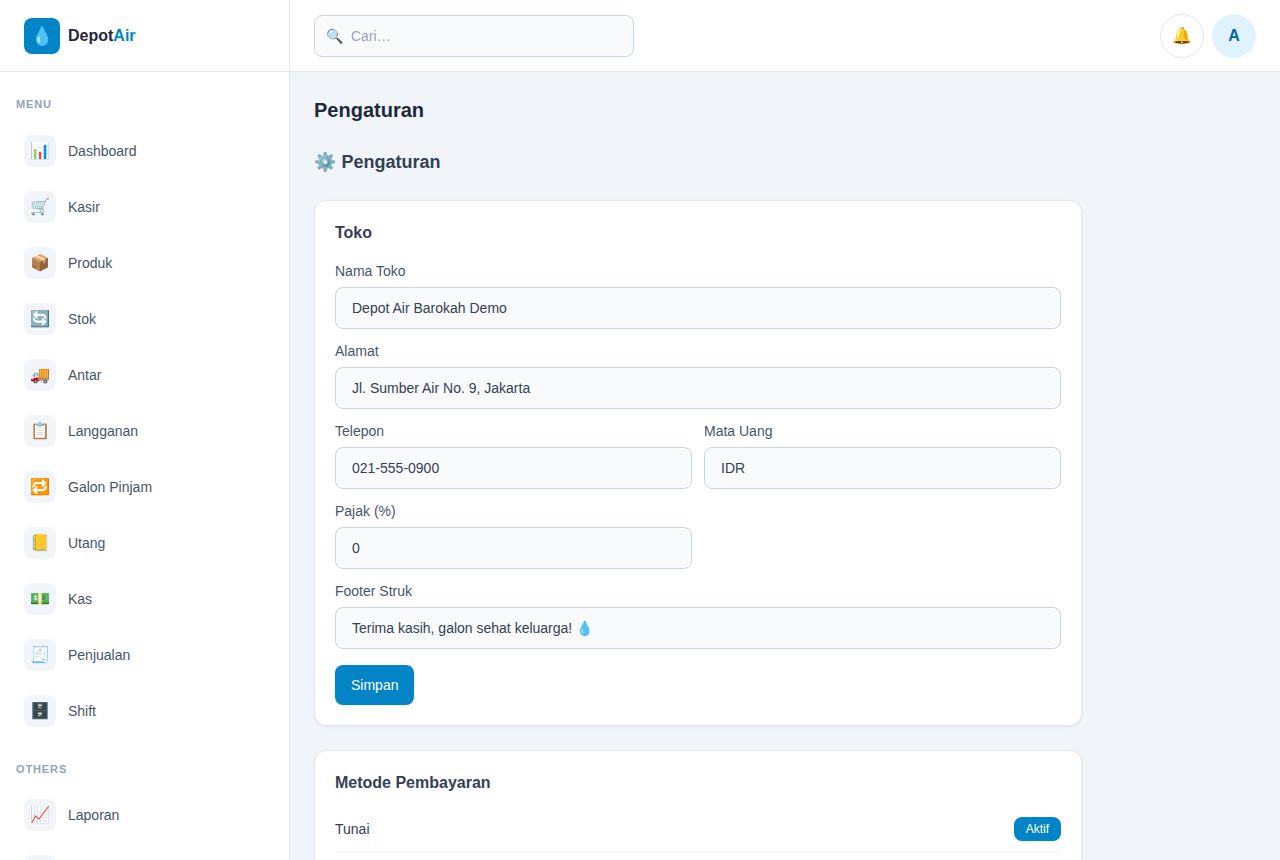This screenshot has width=1280, height=860.
Task: Open the Antar delivery truck icon
Action: pos(40,375)
